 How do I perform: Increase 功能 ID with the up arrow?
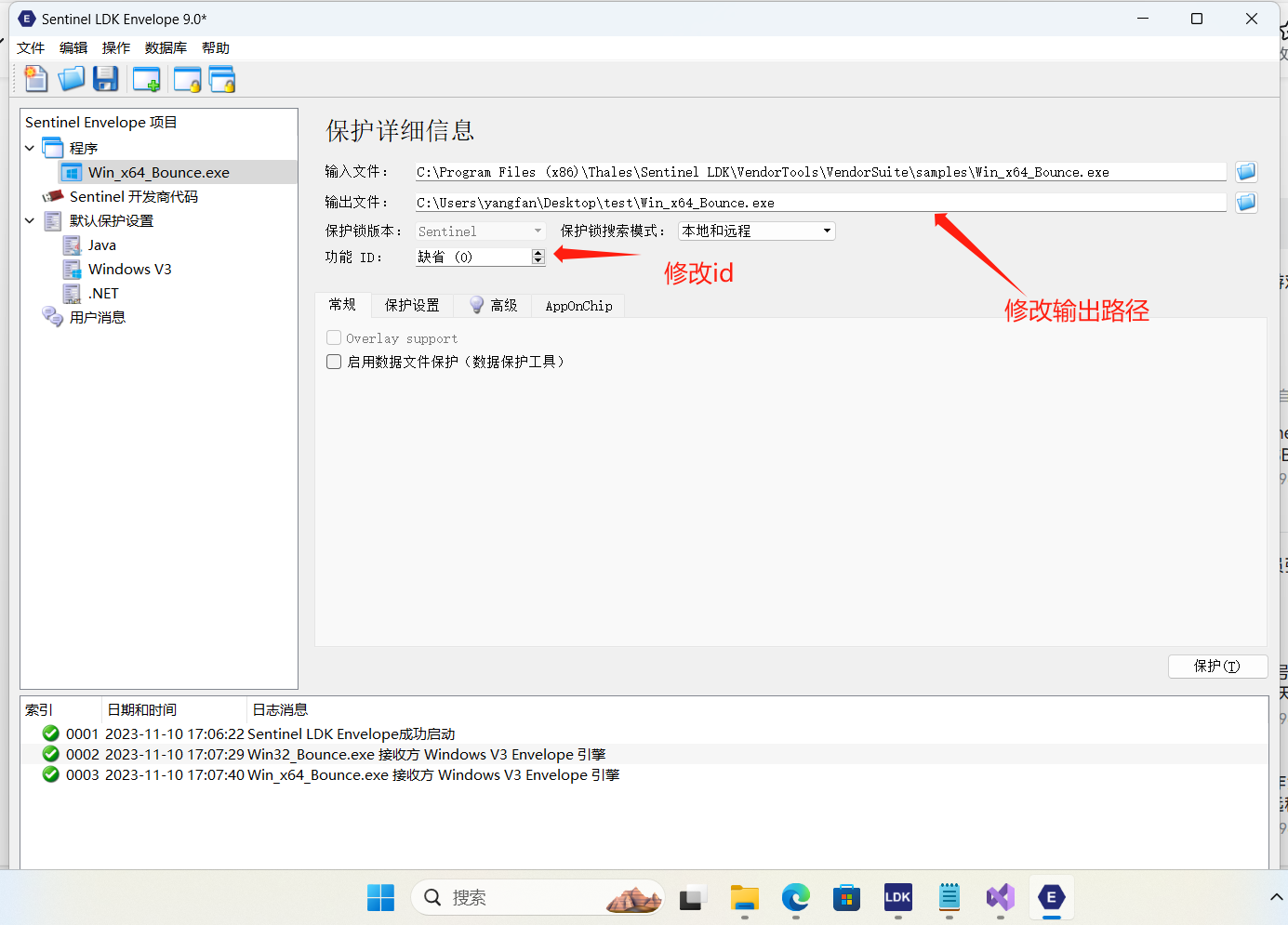click(538, 253)
